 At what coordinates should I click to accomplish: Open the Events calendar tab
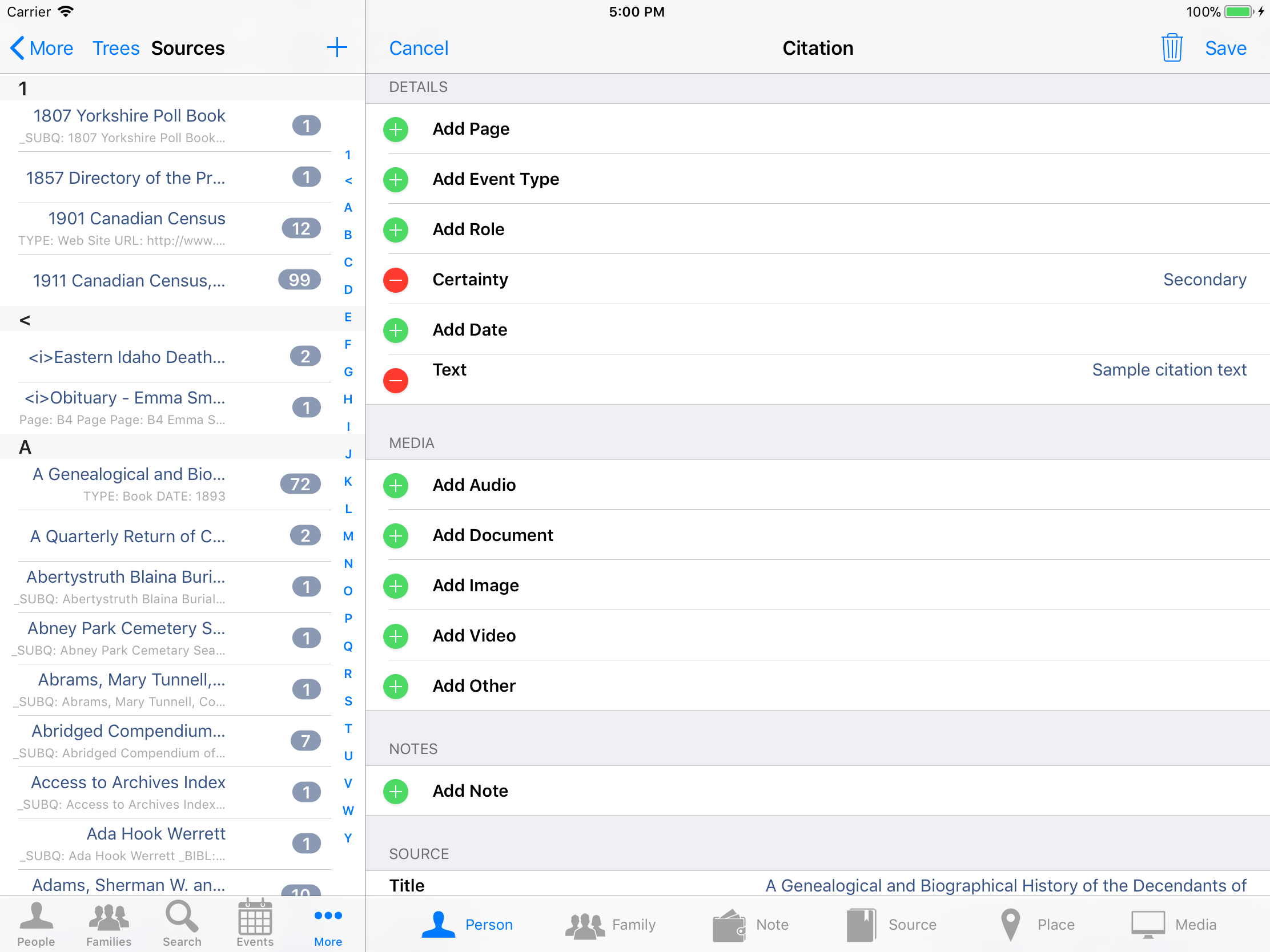(x=255, y=924)
